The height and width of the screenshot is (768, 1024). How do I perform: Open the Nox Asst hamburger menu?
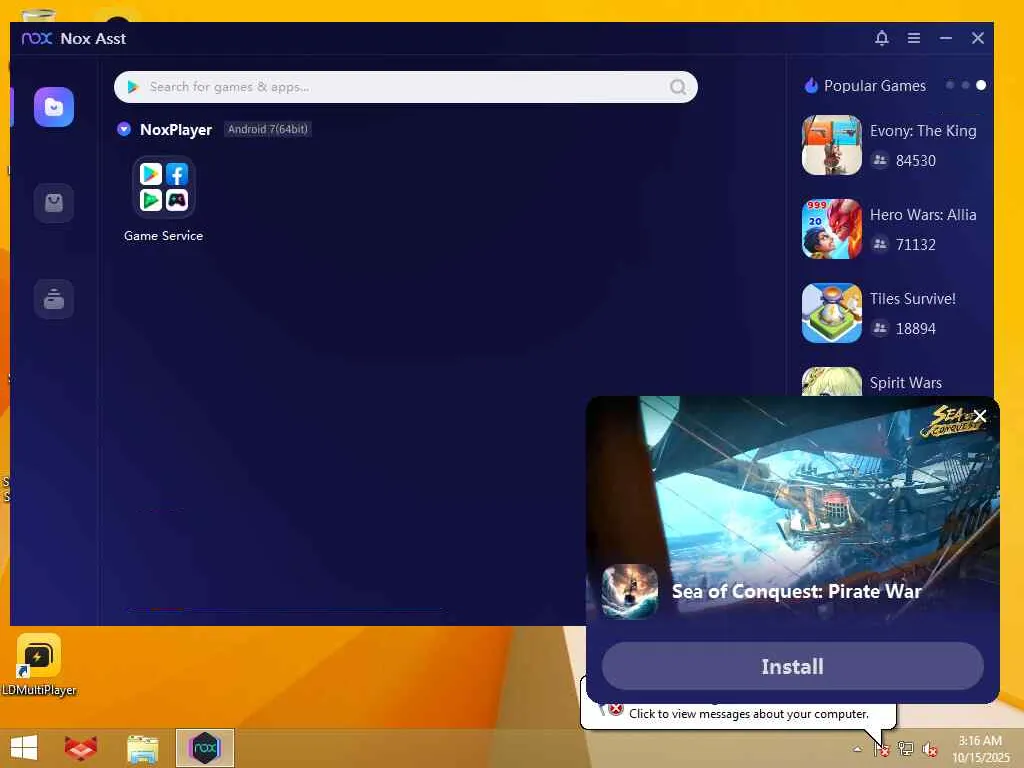pyautogui.click(x=914, y=39)
